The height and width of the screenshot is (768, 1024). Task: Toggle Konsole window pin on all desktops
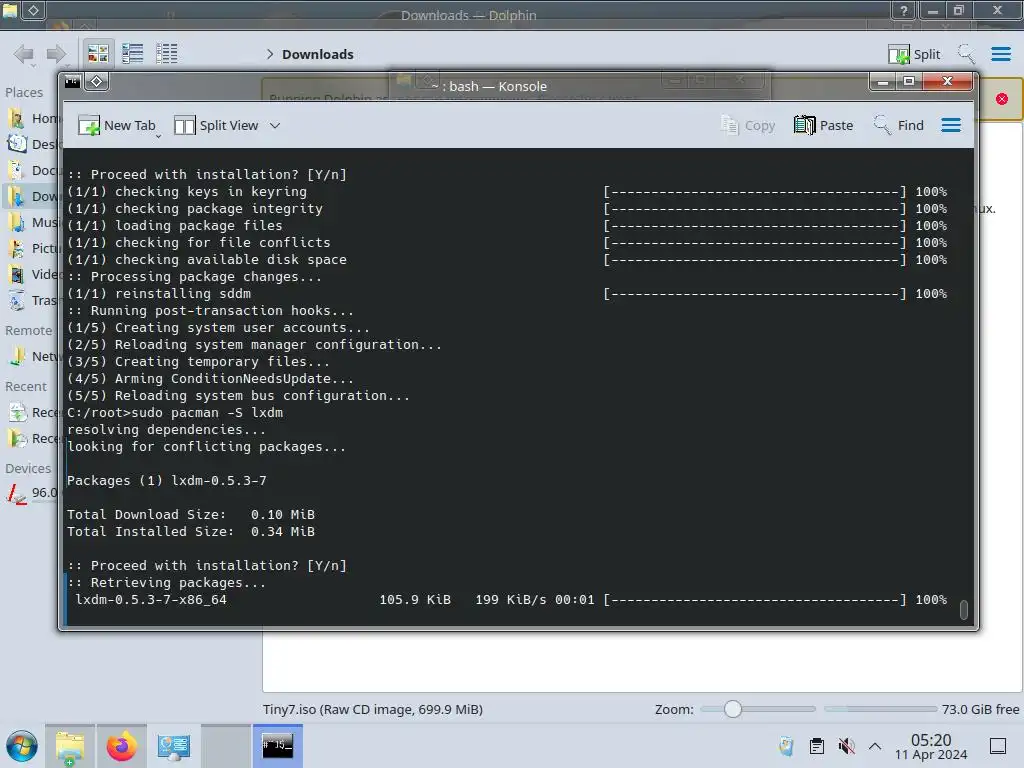(x=96, y=82)
